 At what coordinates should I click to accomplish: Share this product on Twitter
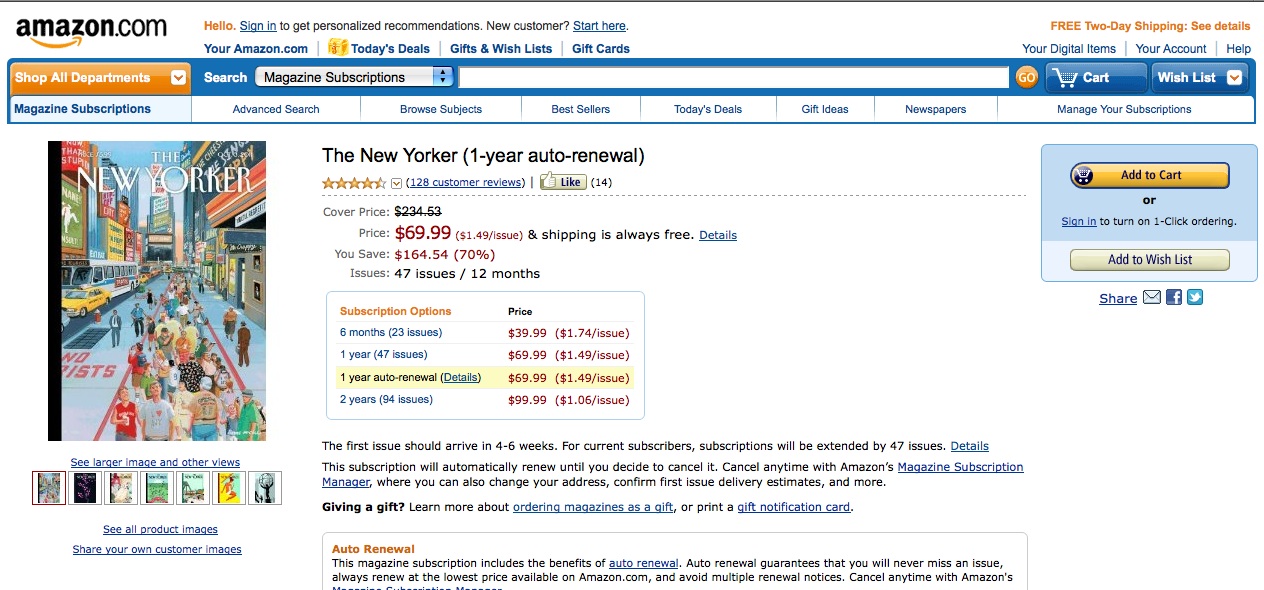(1194, 297)
